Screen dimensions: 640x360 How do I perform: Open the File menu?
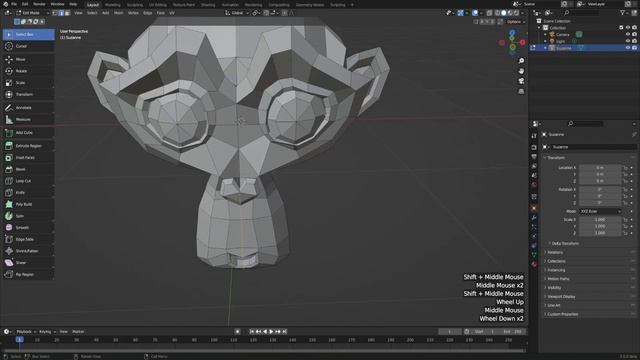pos(14,4)
